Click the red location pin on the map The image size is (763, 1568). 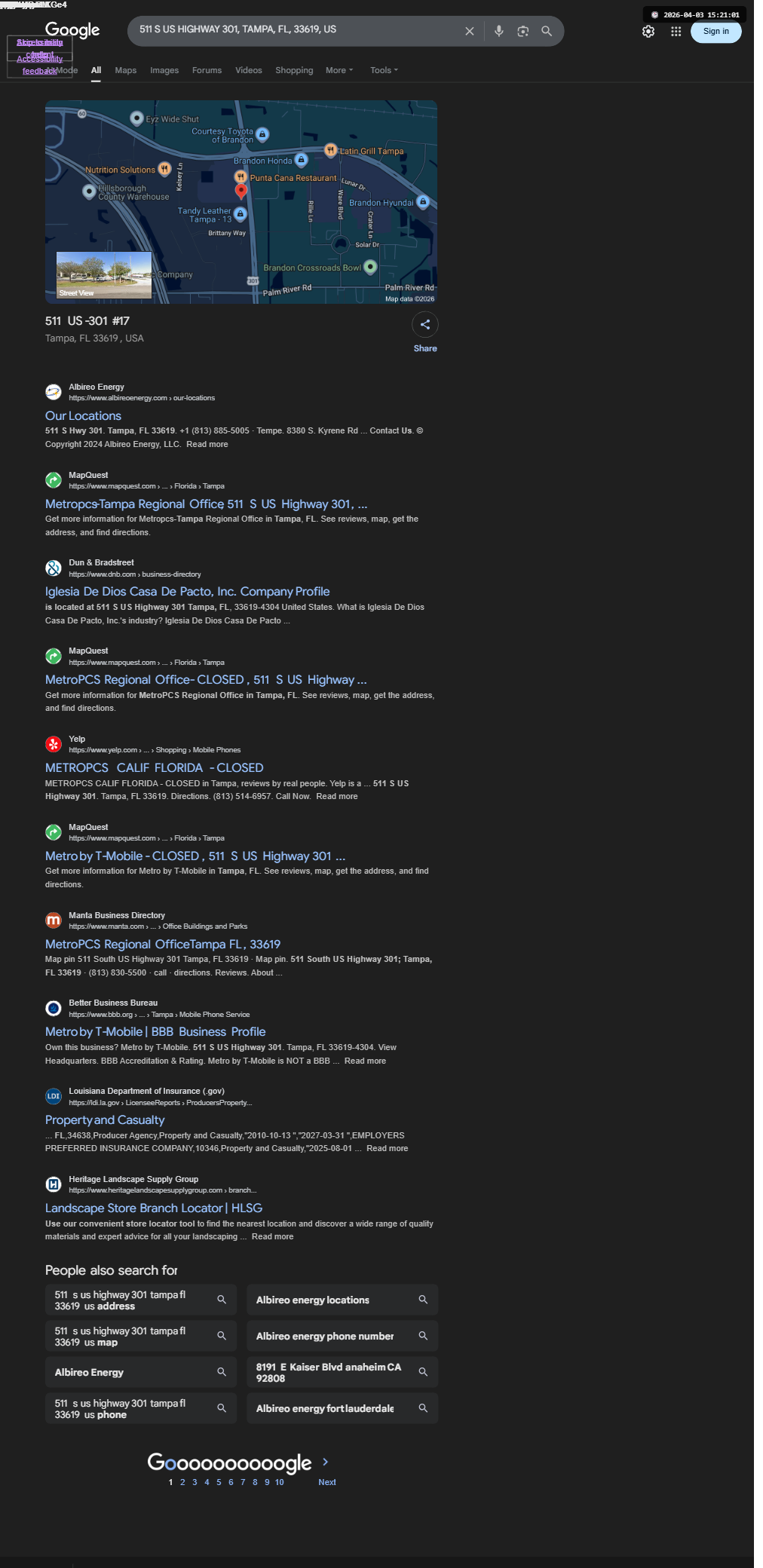click(241, 191)
